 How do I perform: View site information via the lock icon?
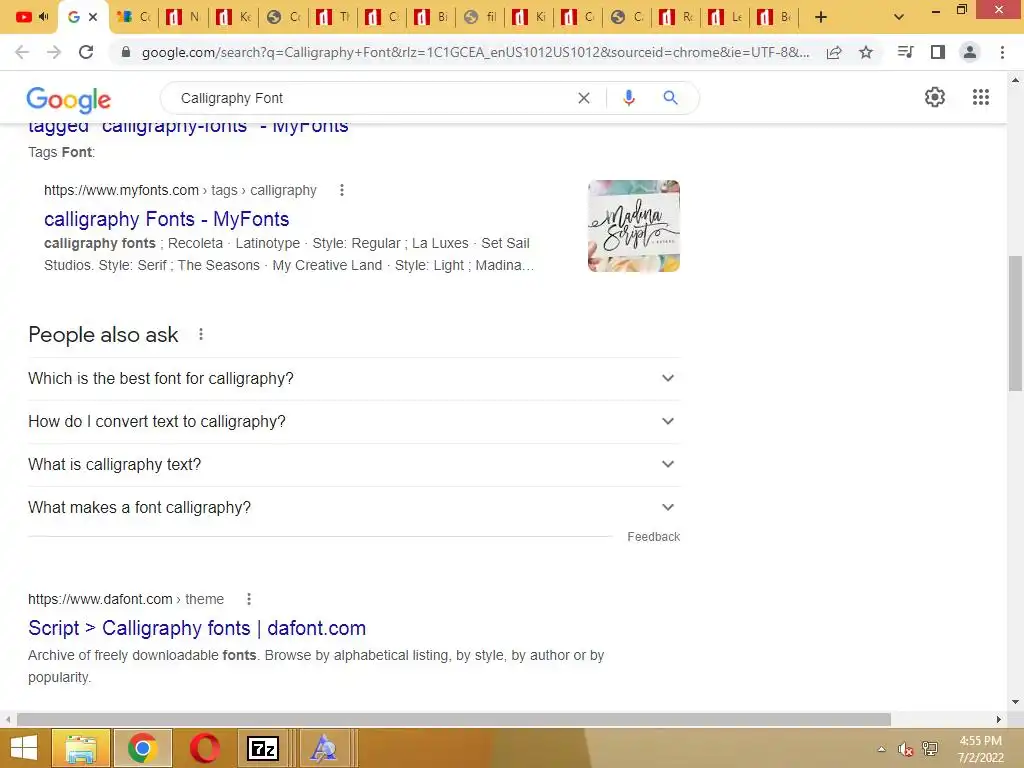tap(126, 52)
